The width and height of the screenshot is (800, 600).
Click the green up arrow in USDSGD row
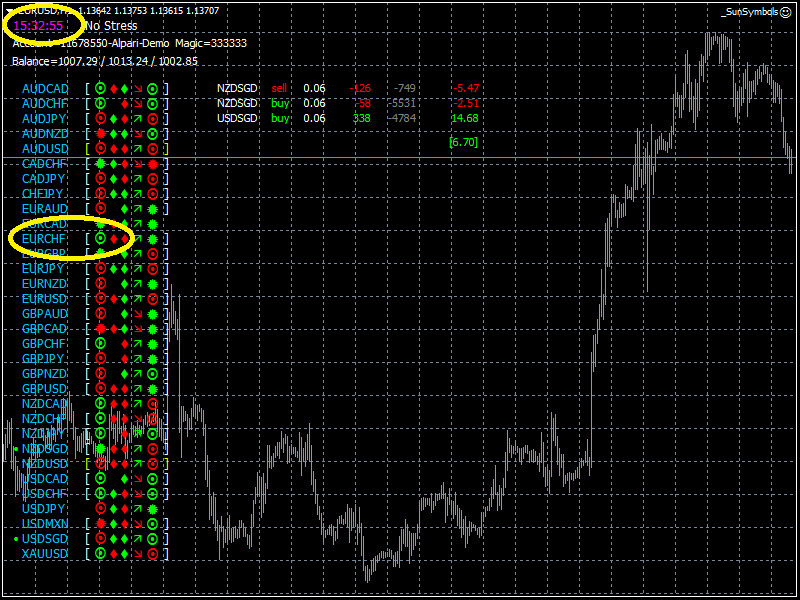[139, 539]
